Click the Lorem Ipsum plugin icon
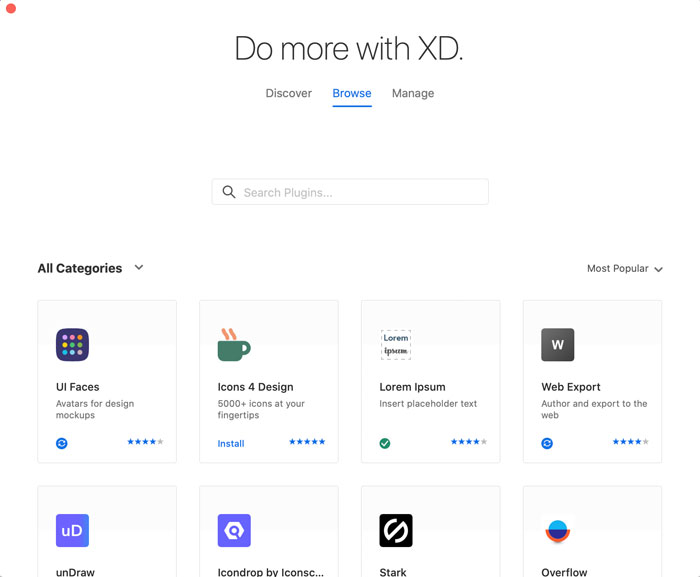Screen dimensions: 700x577 coord(396,345)
